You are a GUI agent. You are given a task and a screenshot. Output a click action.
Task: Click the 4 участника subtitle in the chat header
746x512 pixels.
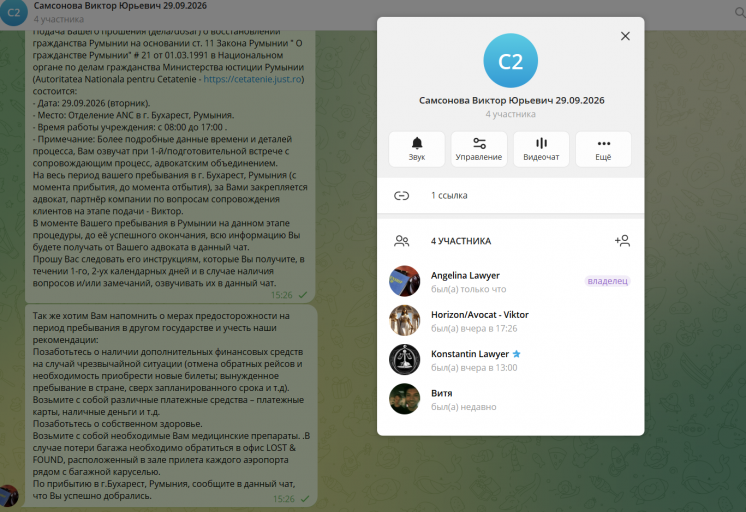pyautogui.click(x=59, y=20)
